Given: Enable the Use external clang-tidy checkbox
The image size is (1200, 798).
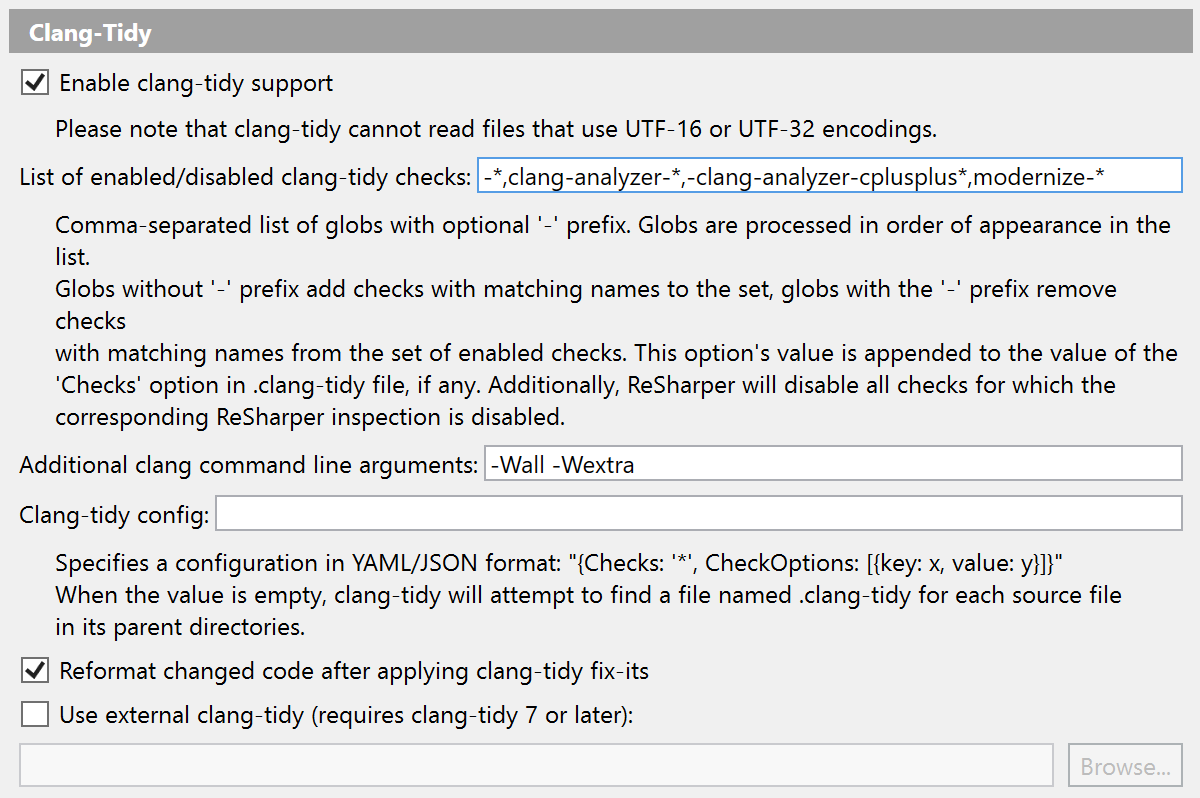Looking at the screenshot, I should click(x=35, y=715).
